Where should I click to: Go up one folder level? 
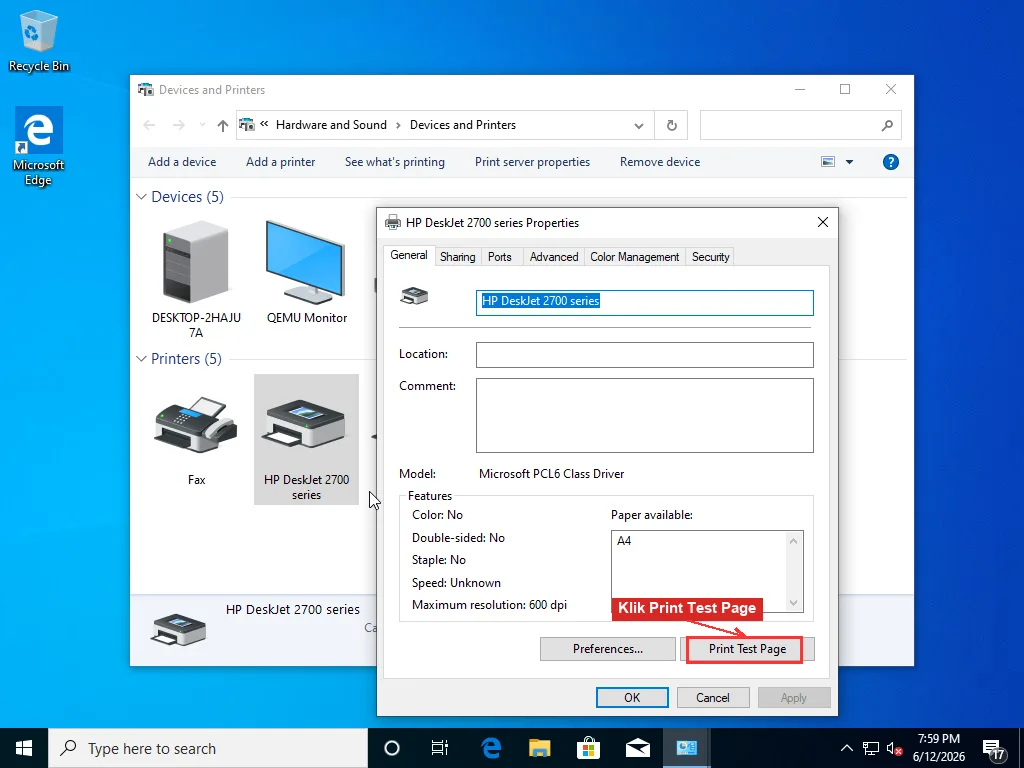(223, 125)
